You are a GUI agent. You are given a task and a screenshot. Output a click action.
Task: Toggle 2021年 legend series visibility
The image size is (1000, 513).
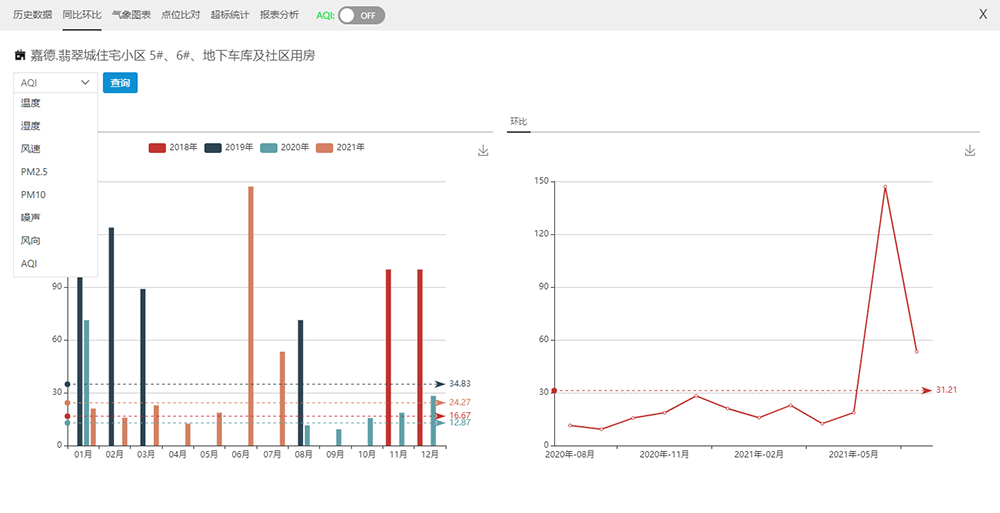click(340, 148)
